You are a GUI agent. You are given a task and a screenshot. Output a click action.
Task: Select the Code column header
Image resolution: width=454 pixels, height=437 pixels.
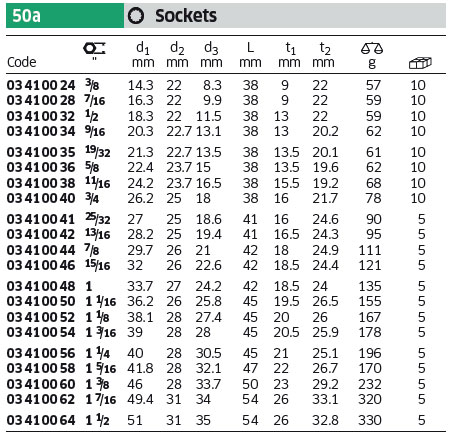(x=22, y=62)
